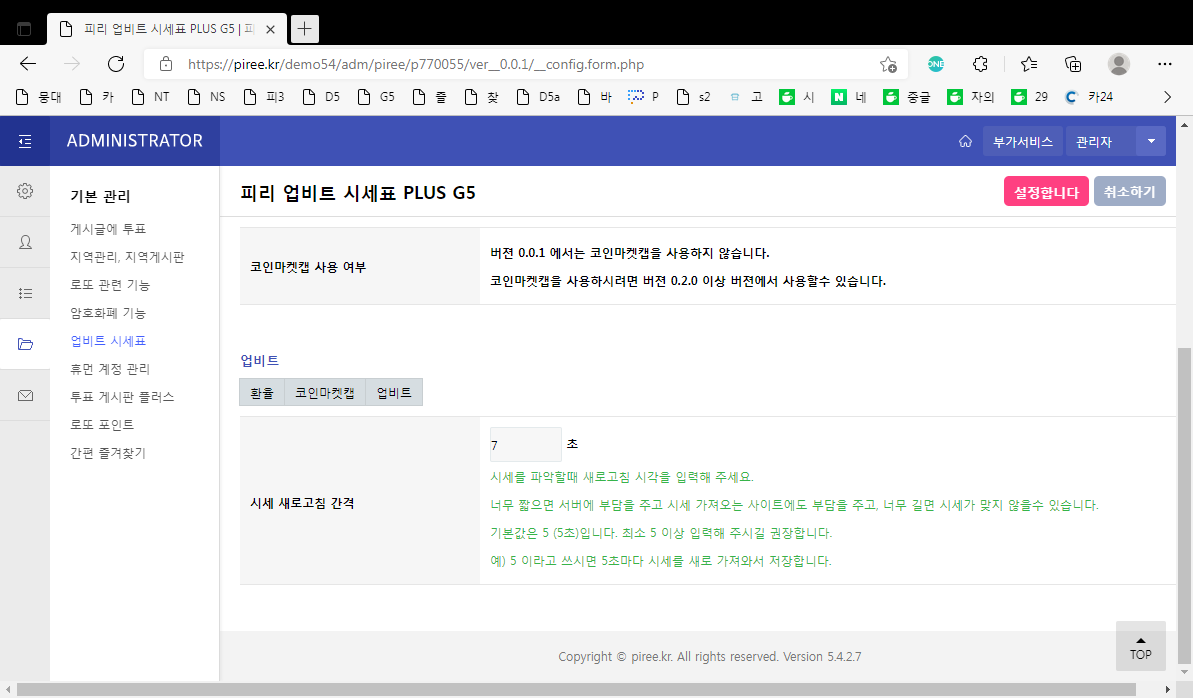Open the member user sidebar icon
The width and height of the screenshot is (1193, 698).
coord(25,242)
